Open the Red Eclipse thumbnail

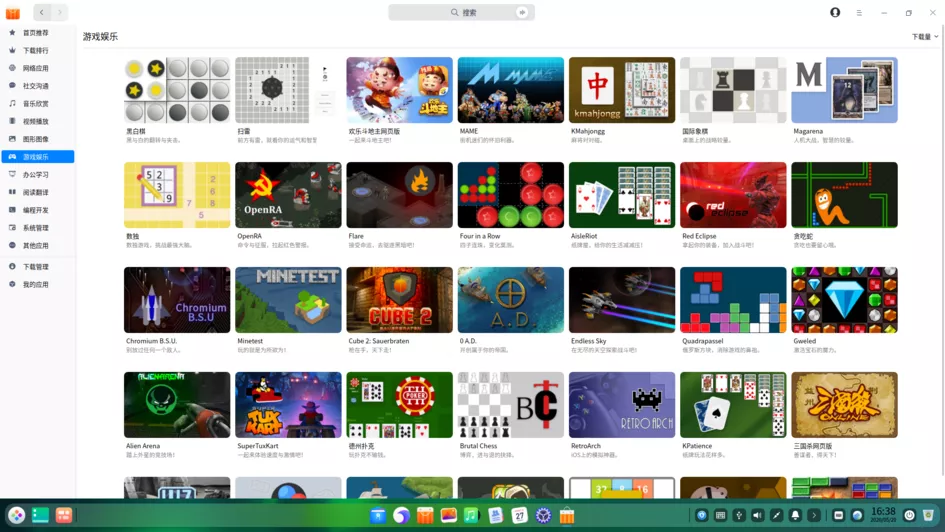pos(733,195)
